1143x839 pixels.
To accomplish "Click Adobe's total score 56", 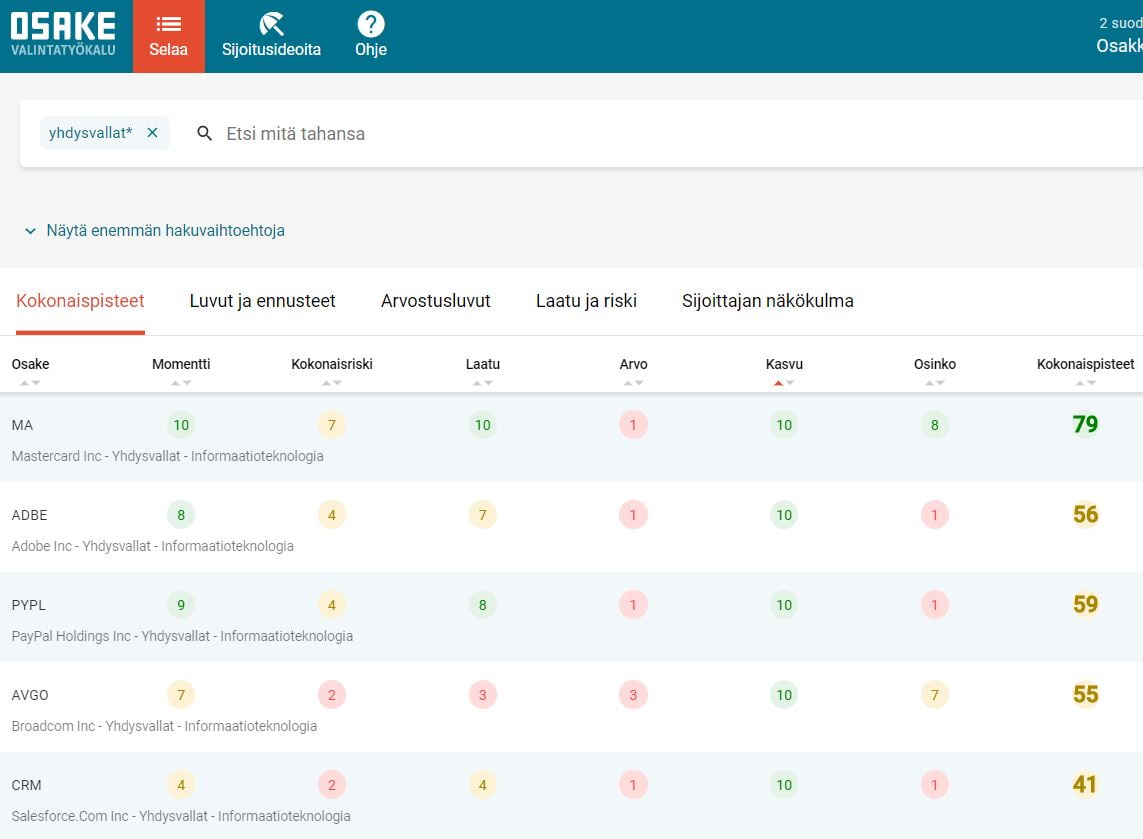I will click(x=1085, y=515).
